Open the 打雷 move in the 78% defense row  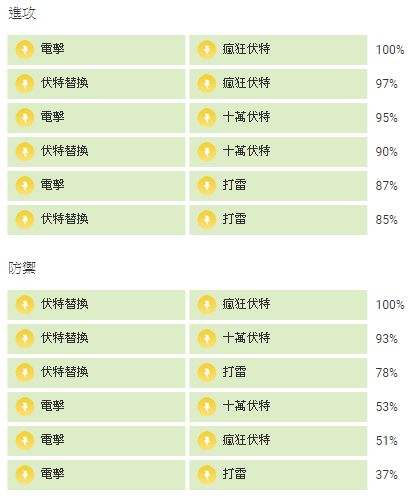278,373
